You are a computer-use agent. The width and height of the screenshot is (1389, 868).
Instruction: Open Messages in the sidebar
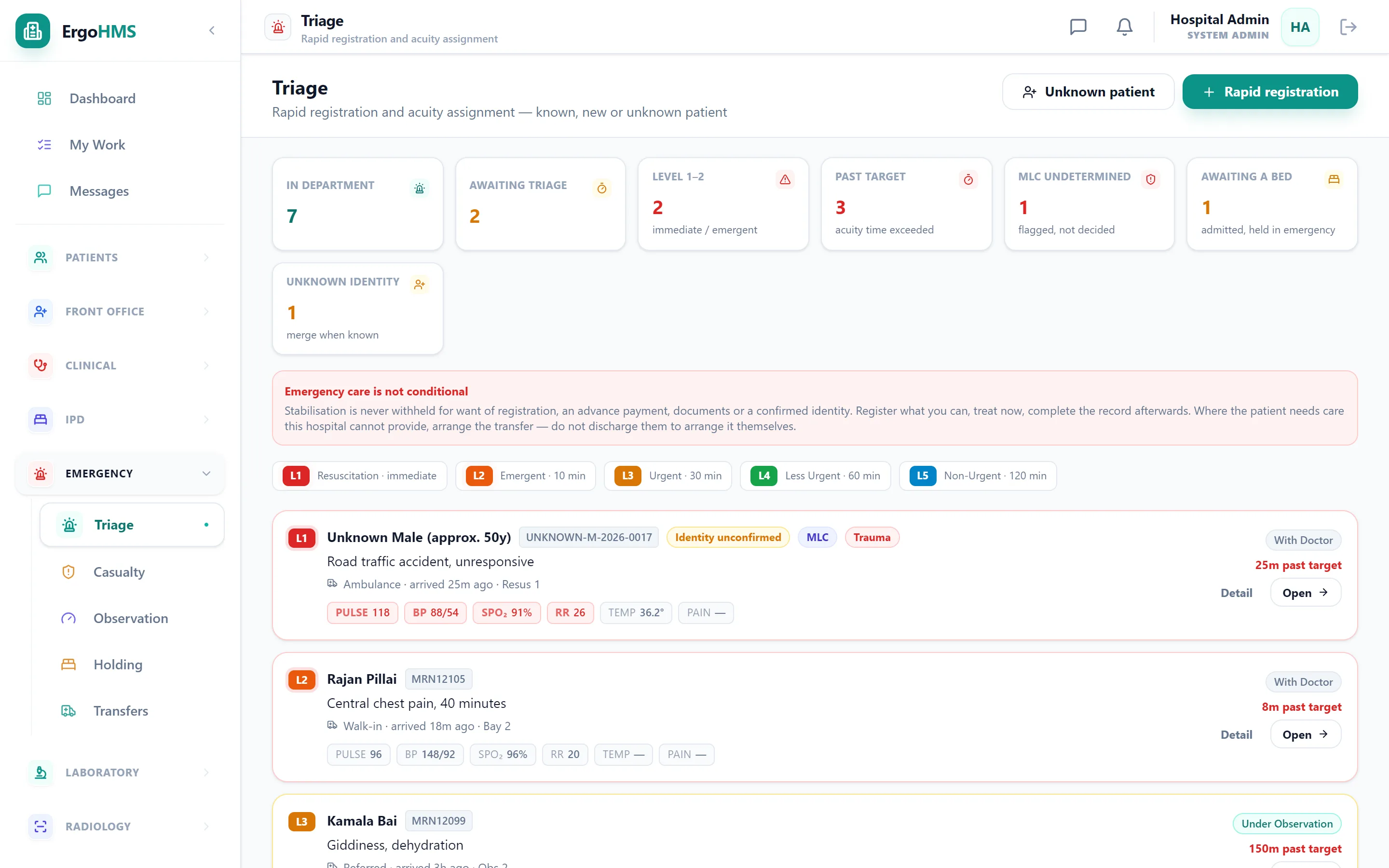point(120,190)
